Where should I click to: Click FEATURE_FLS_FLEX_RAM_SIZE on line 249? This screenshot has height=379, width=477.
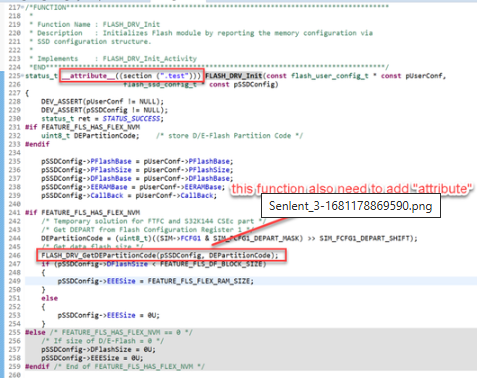point(199,281)
